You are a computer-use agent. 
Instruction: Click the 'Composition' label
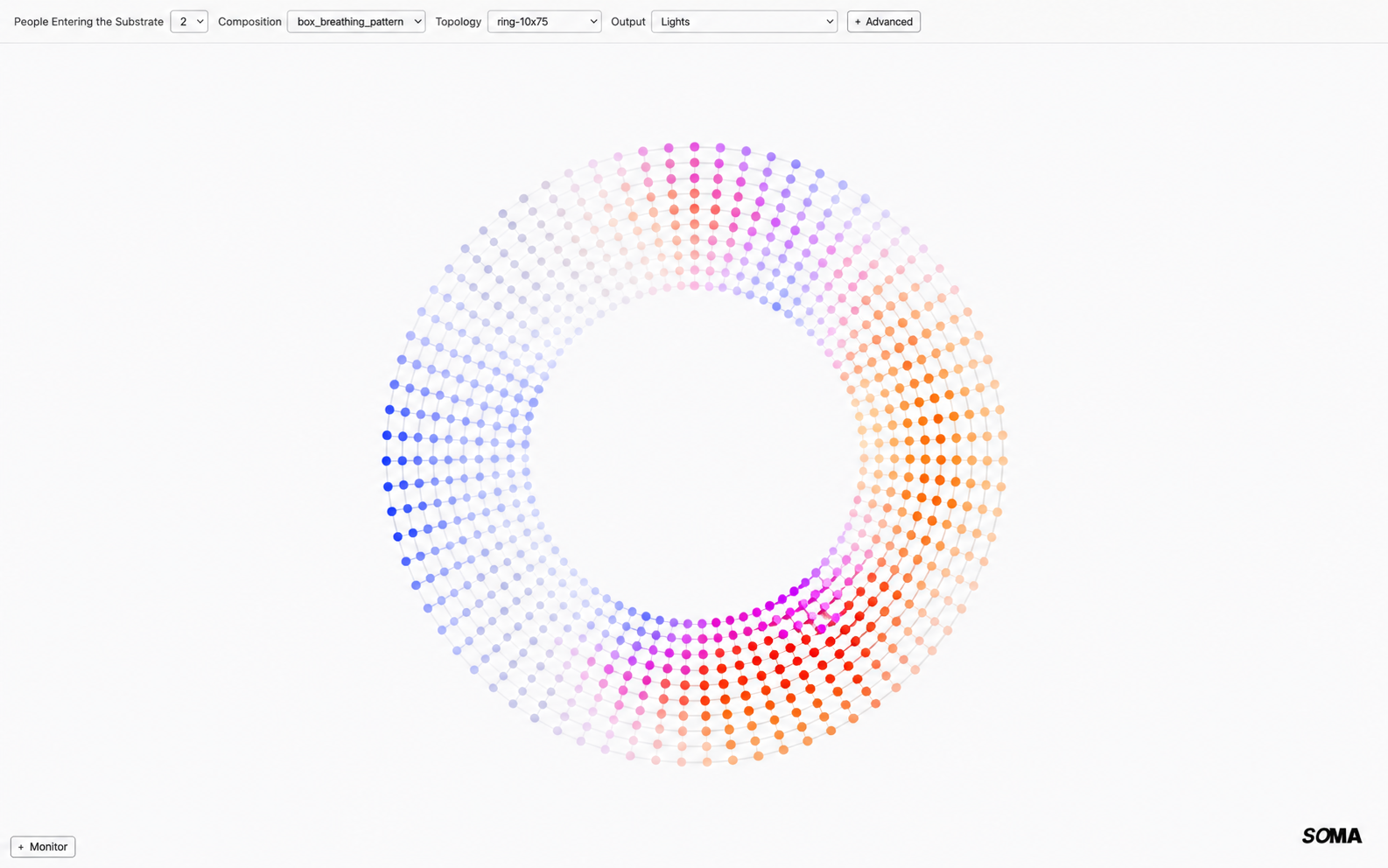click(x=249, y=21)
